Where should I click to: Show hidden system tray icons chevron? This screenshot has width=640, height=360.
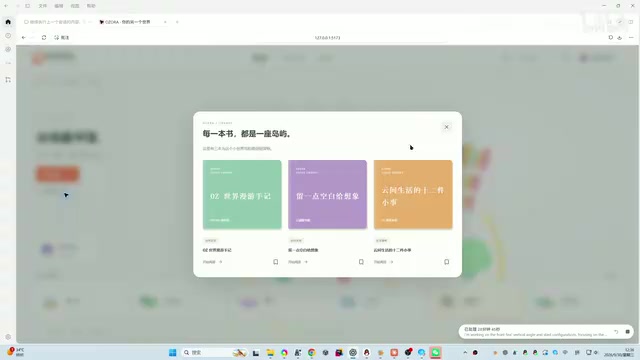465,352
